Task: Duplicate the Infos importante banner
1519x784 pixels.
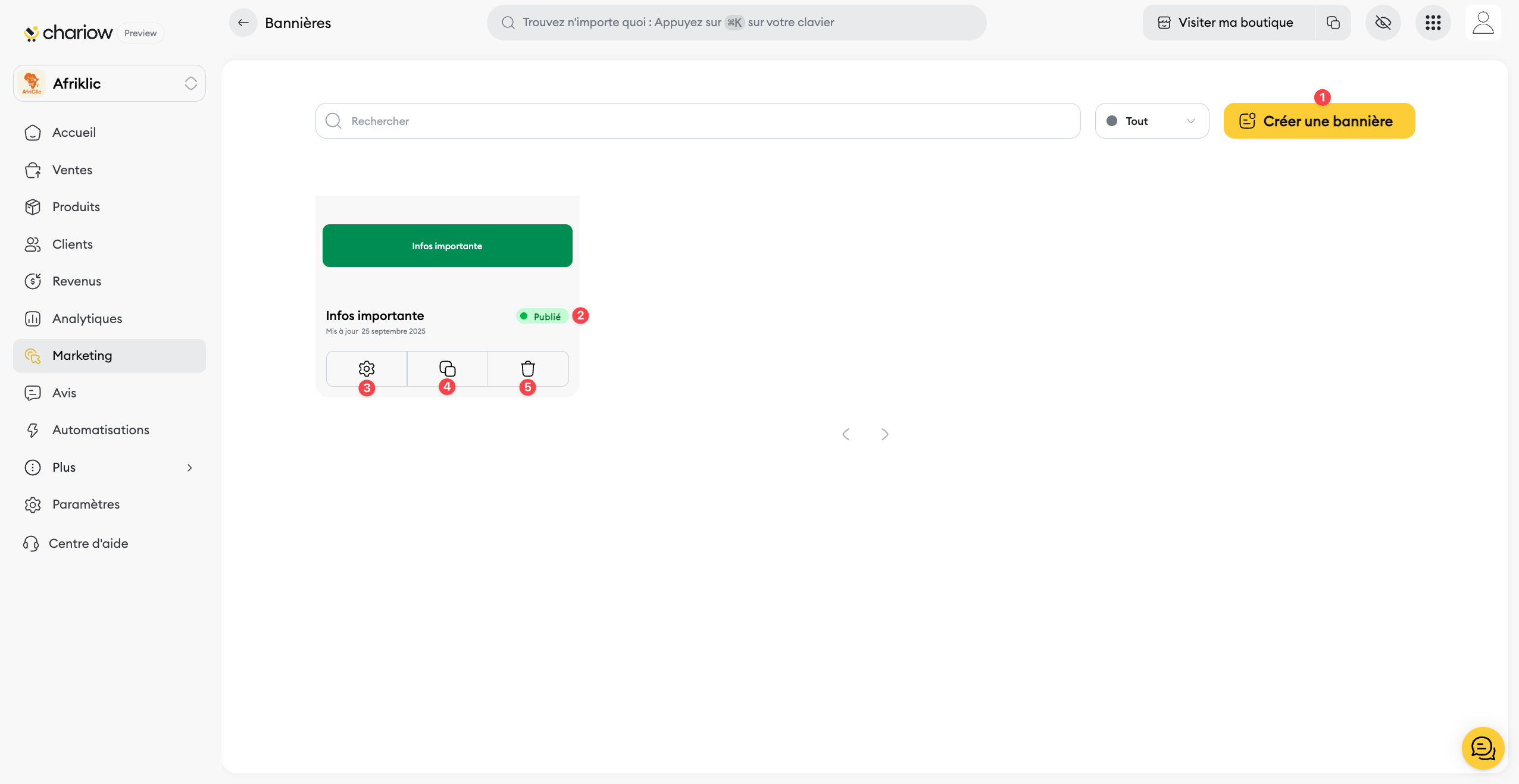Action: click(x=447, y=369)
